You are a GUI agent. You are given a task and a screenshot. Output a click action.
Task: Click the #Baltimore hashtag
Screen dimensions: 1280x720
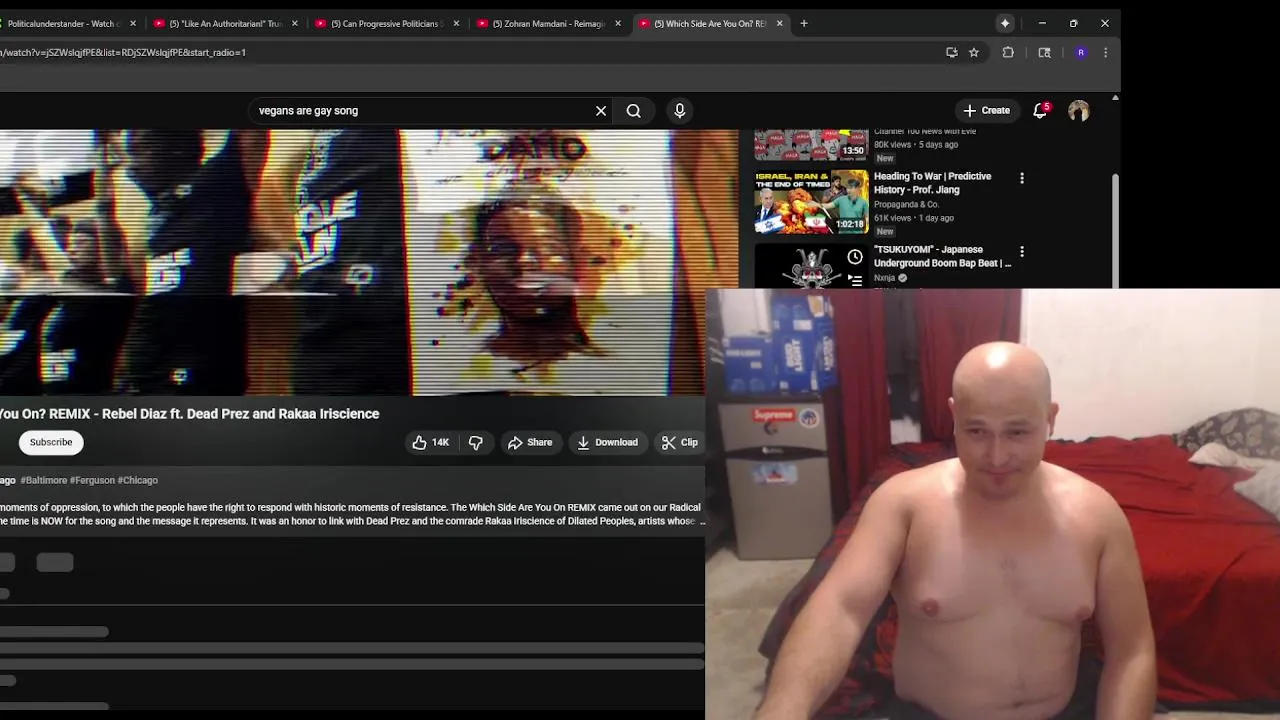click(43, 481)
